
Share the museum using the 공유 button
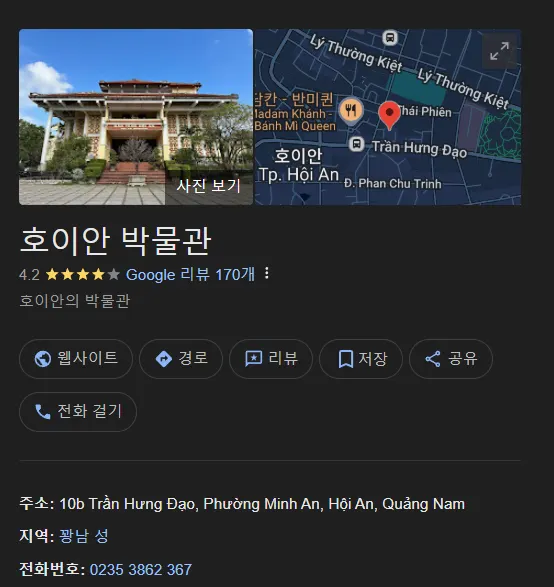(451, 359)
